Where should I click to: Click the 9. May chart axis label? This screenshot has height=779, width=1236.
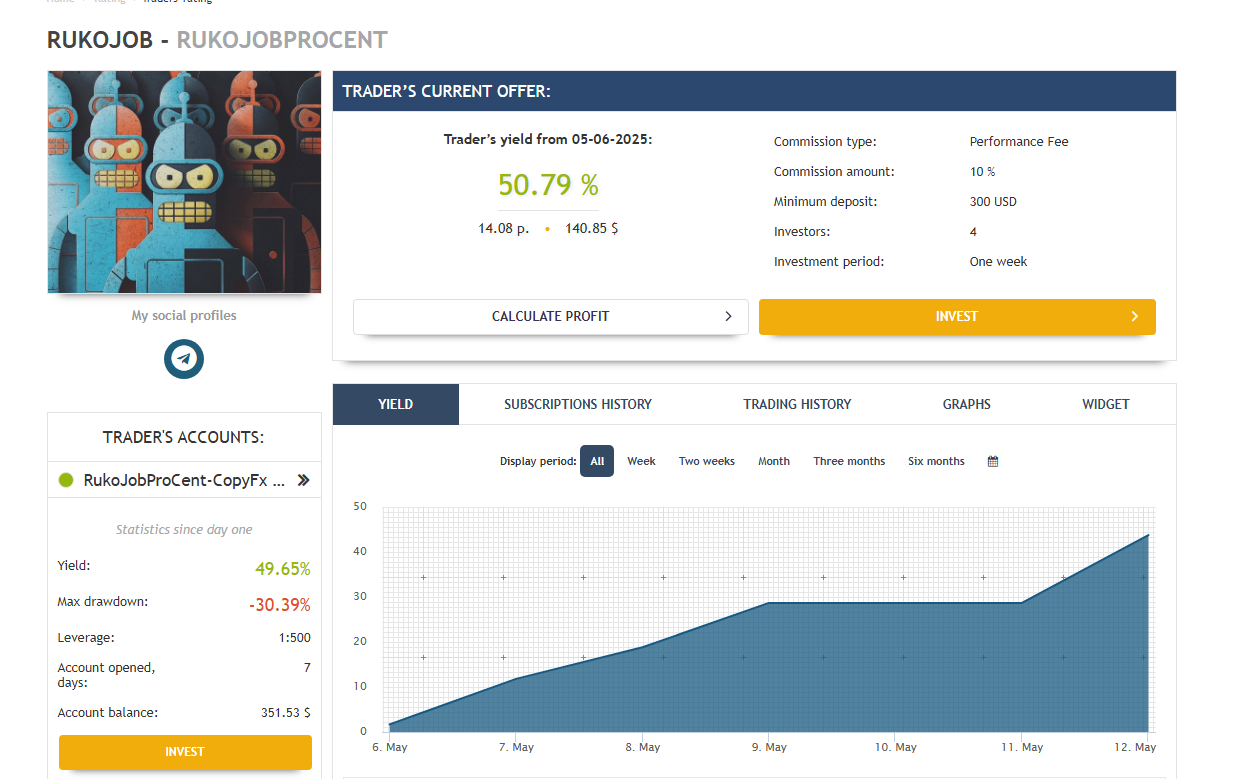click(x=770, y=747)
